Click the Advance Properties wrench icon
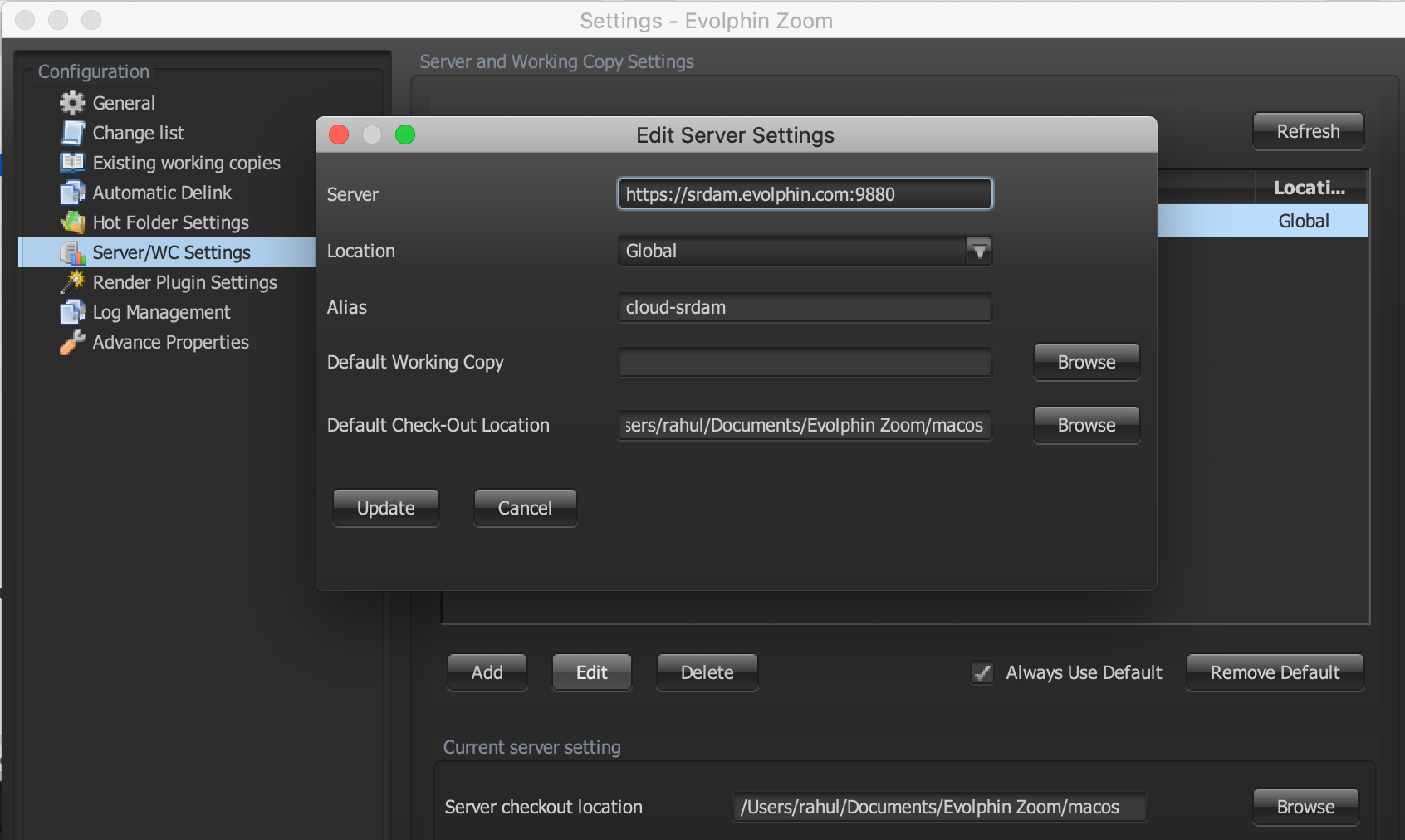The image size is (1405, 840). point(72,342)
